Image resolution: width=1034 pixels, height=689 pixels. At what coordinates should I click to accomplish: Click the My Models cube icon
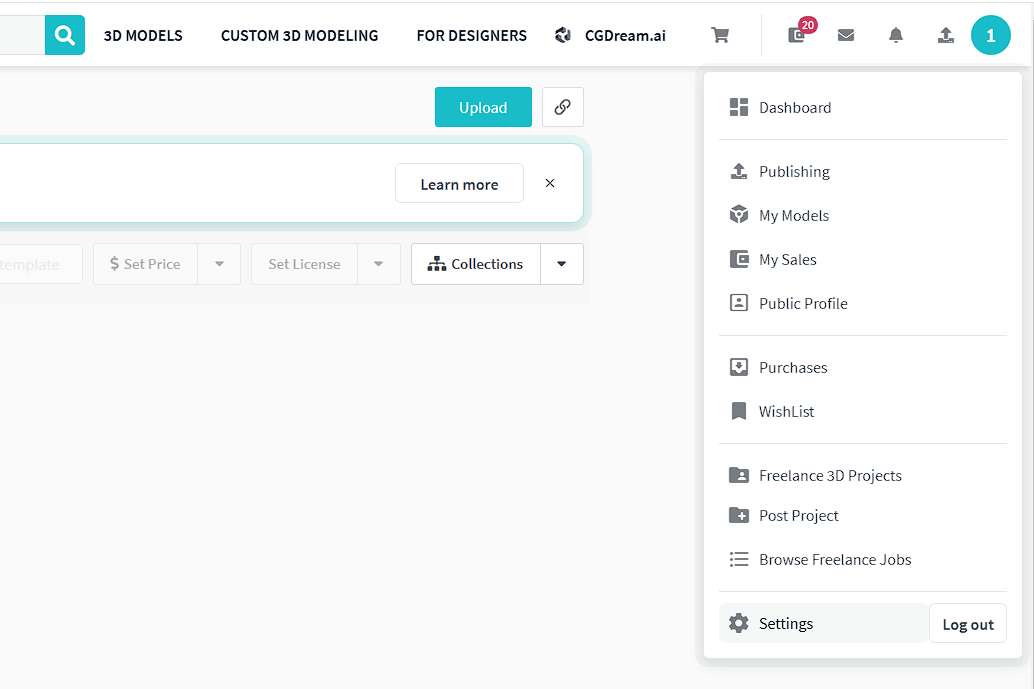tap(739, 215)
